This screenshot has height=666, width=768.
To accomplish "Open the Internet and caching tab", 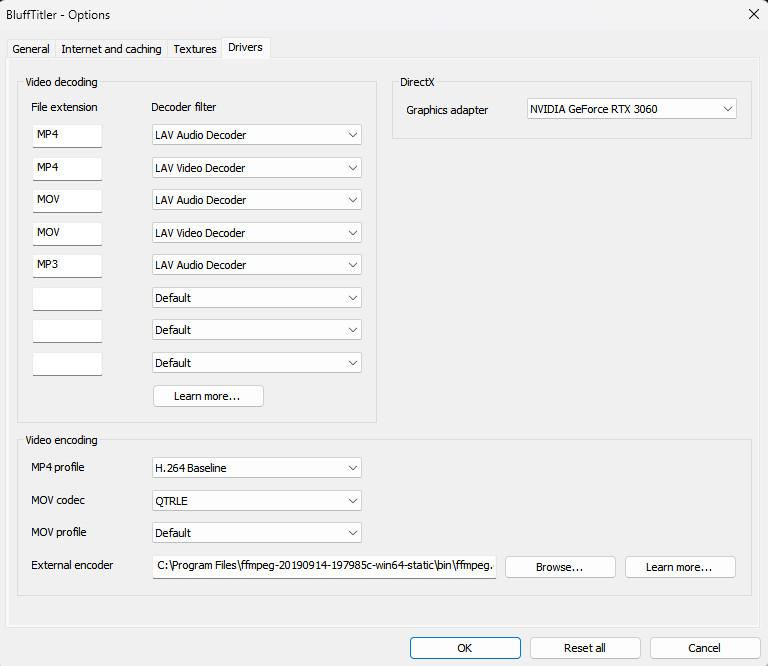I will (x=111, y=49).
